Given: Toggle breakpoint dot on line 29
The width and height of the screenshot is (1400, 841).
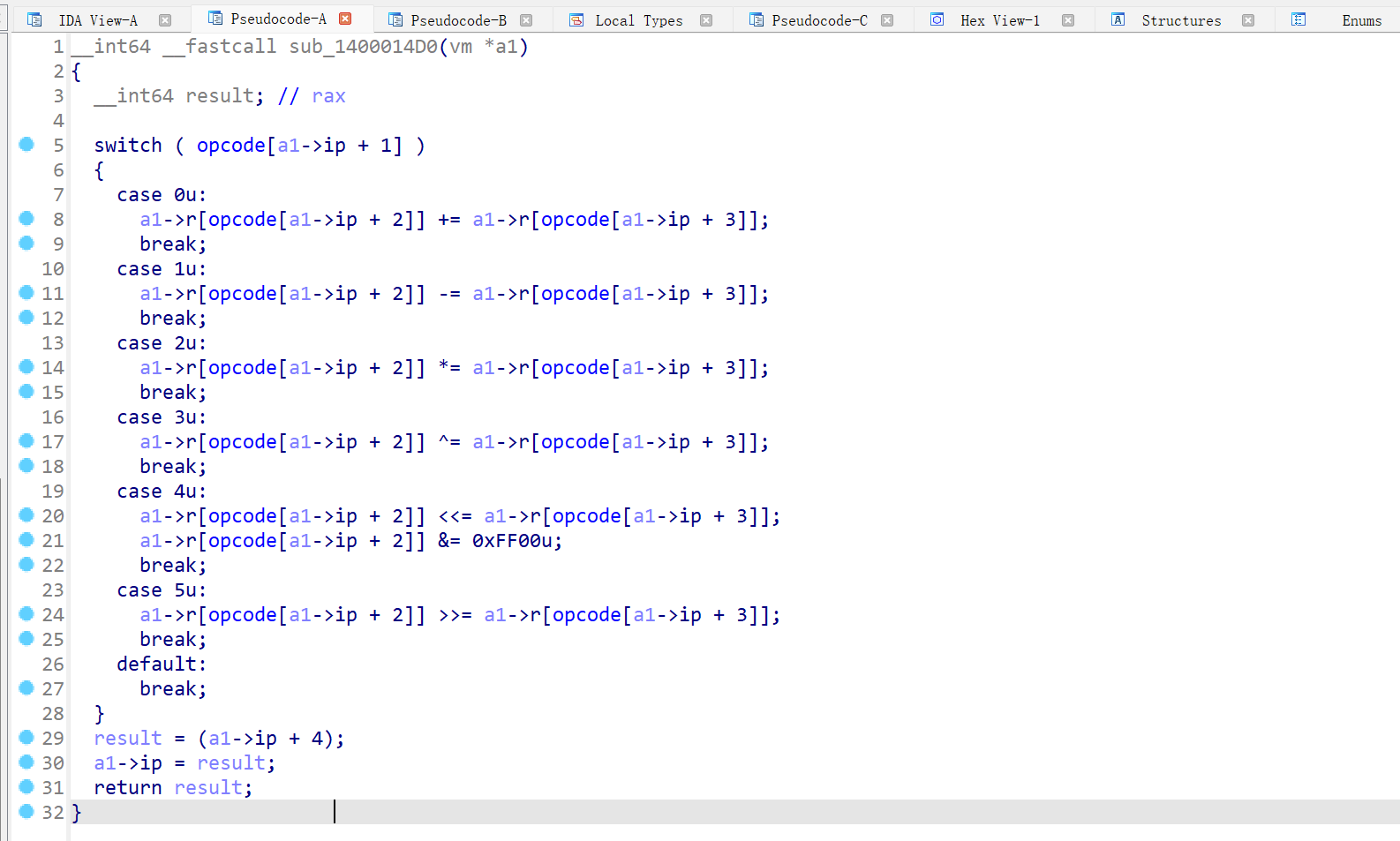Looking at the screenshot, I should [x=26, y=737].
